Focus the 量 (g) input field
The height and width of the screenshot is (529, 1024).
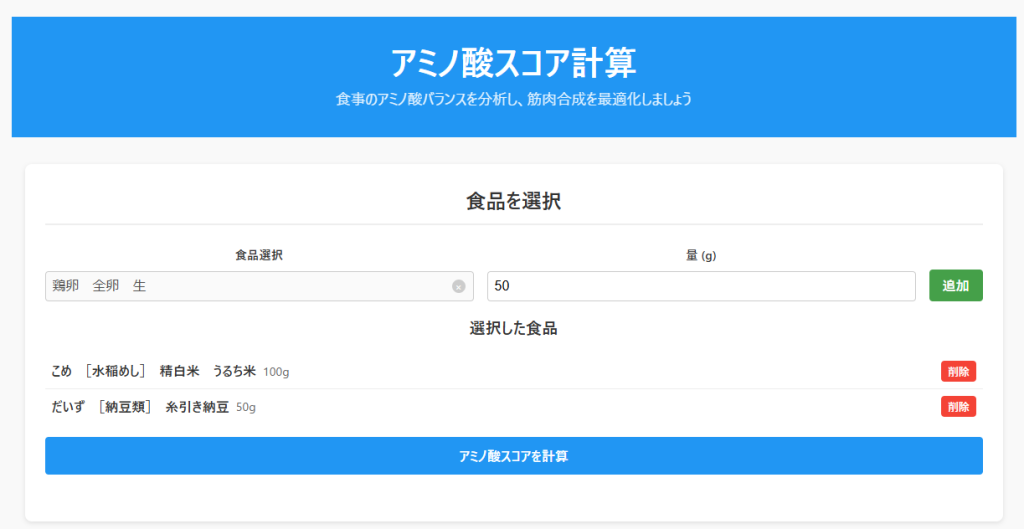click(701, 286)
